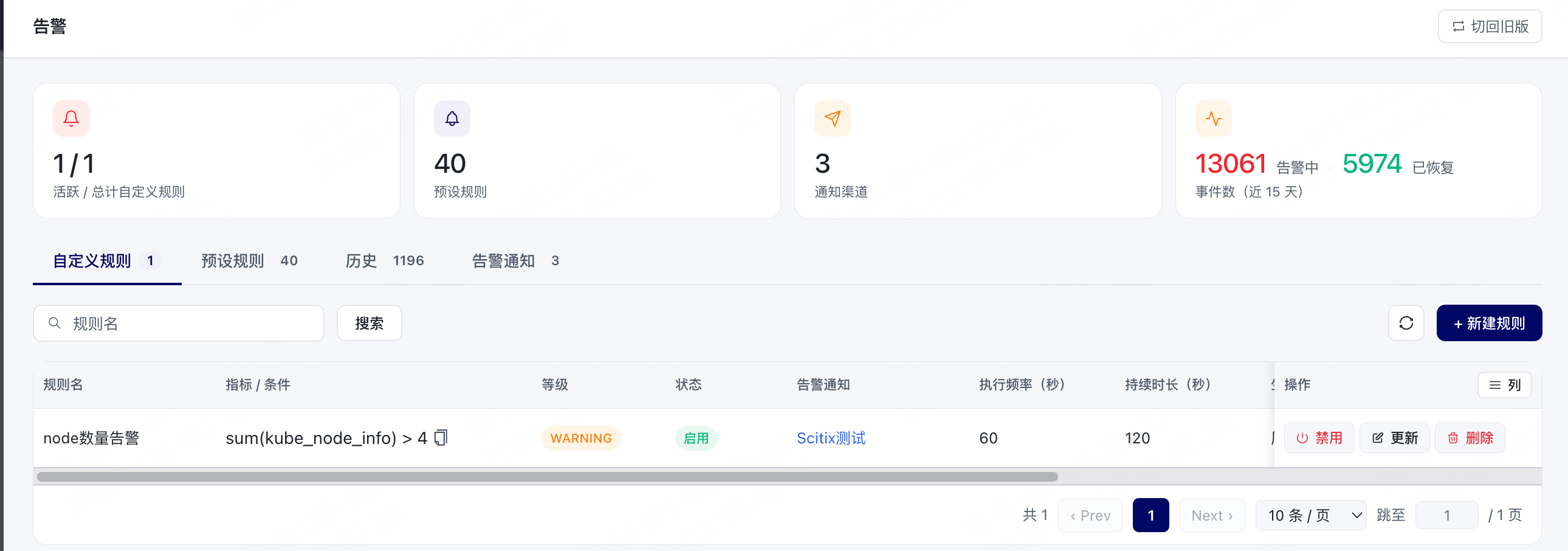
Task: Open the Scitix测试 notification link
Action: [x=831, y=438]
